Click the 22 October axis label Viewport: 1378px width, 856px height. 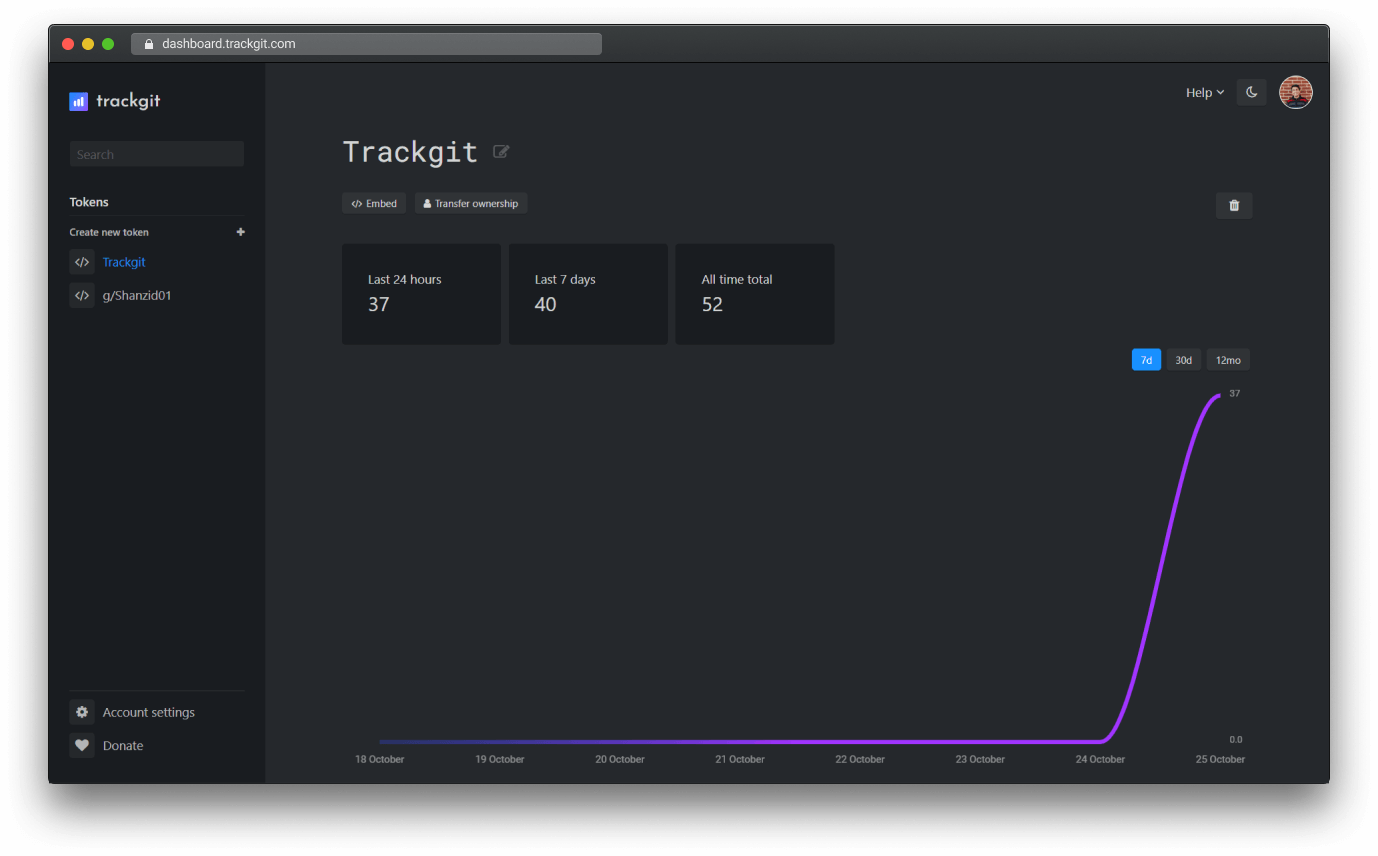[x=860, y=760]
